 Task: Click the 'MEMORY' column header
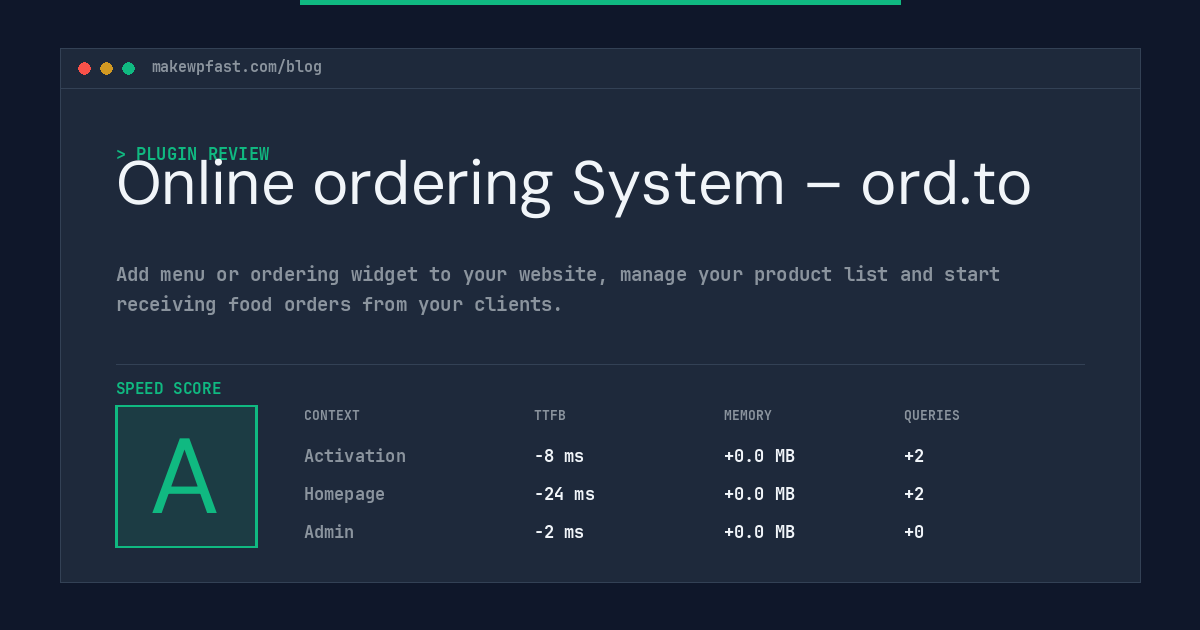tap(748, 416)
